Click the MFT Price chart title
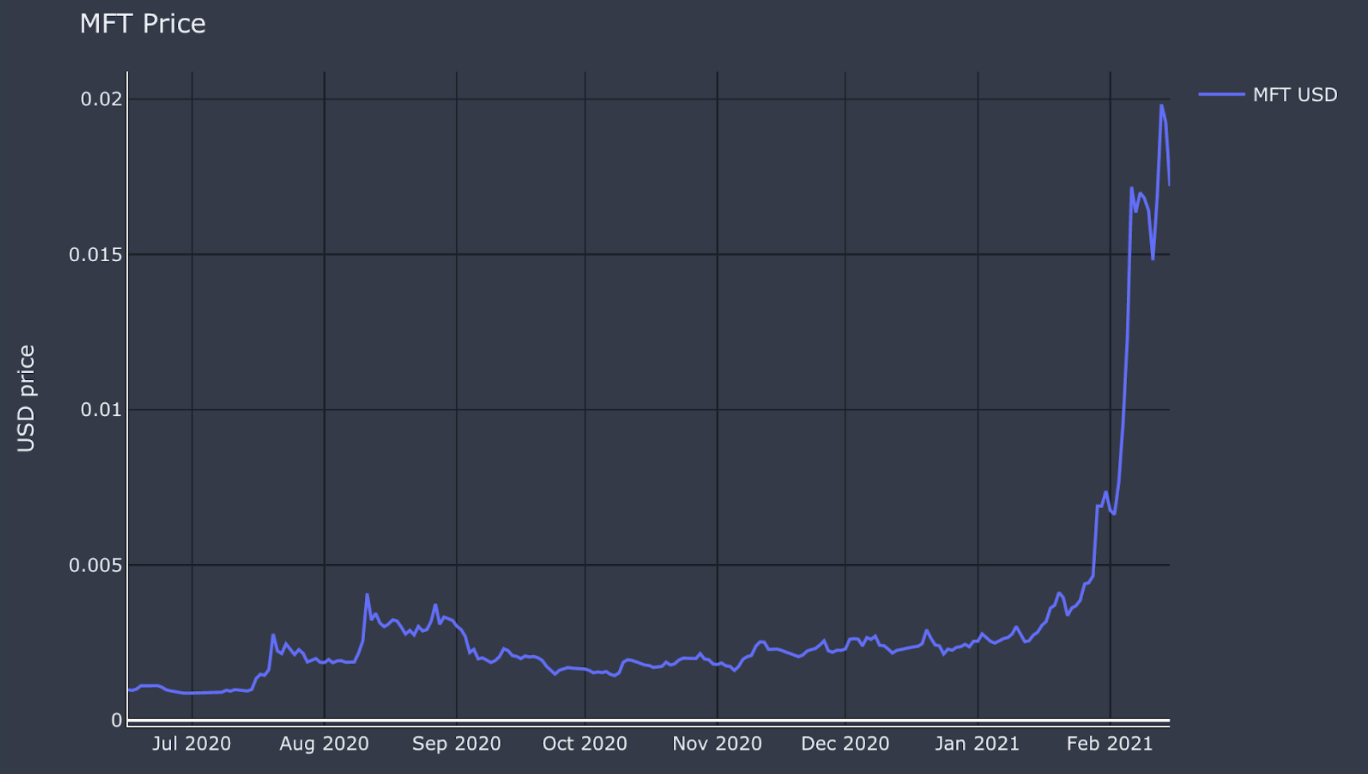 tap(143, 24)
